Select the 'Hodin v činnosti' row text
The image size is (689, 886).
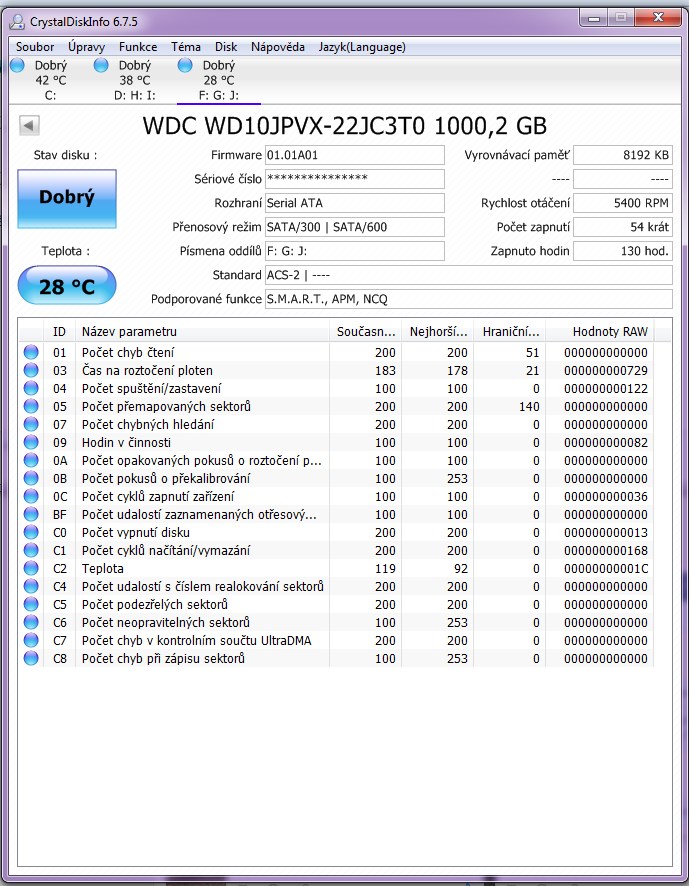tap(126, 442)
